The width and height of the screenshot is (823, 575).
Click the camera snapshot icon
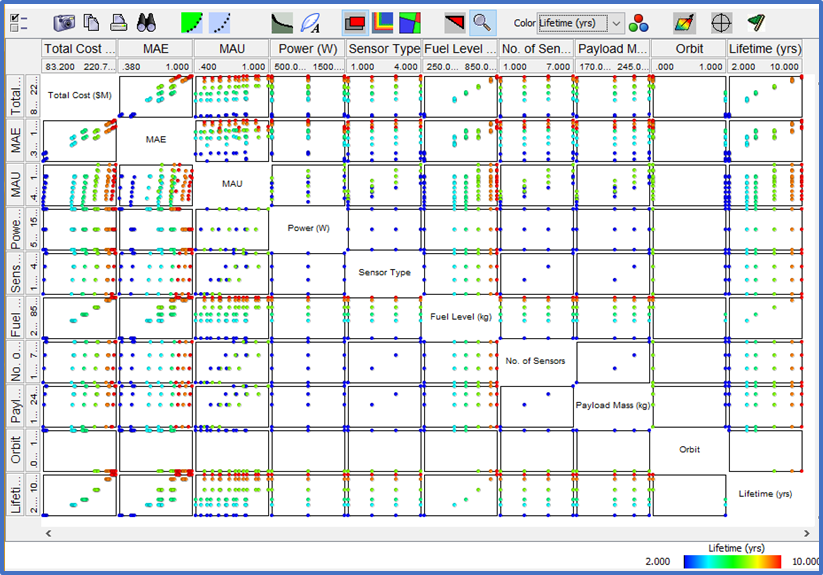[x=64, y=22]
